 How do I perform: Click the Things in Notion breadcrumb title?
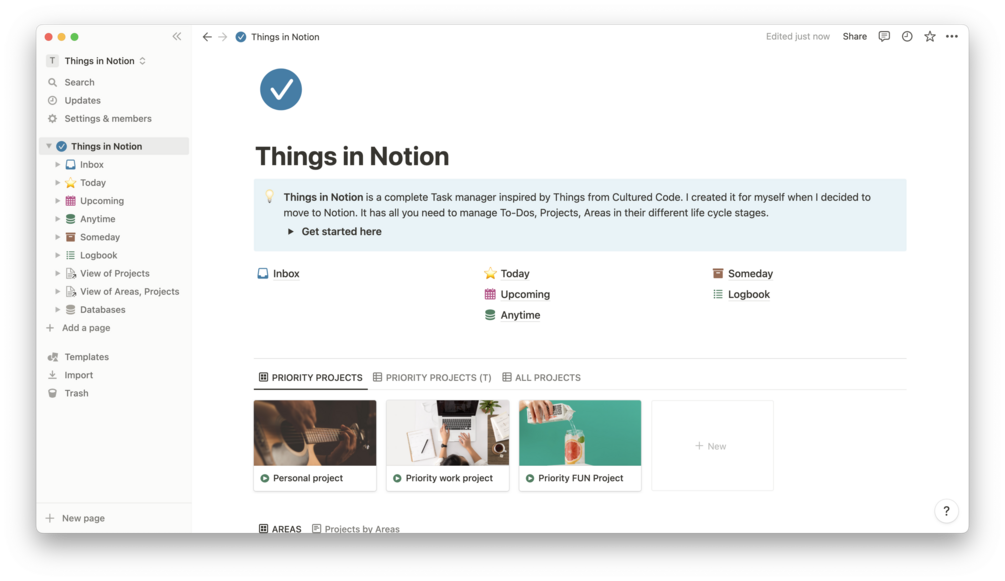(285, 37)
